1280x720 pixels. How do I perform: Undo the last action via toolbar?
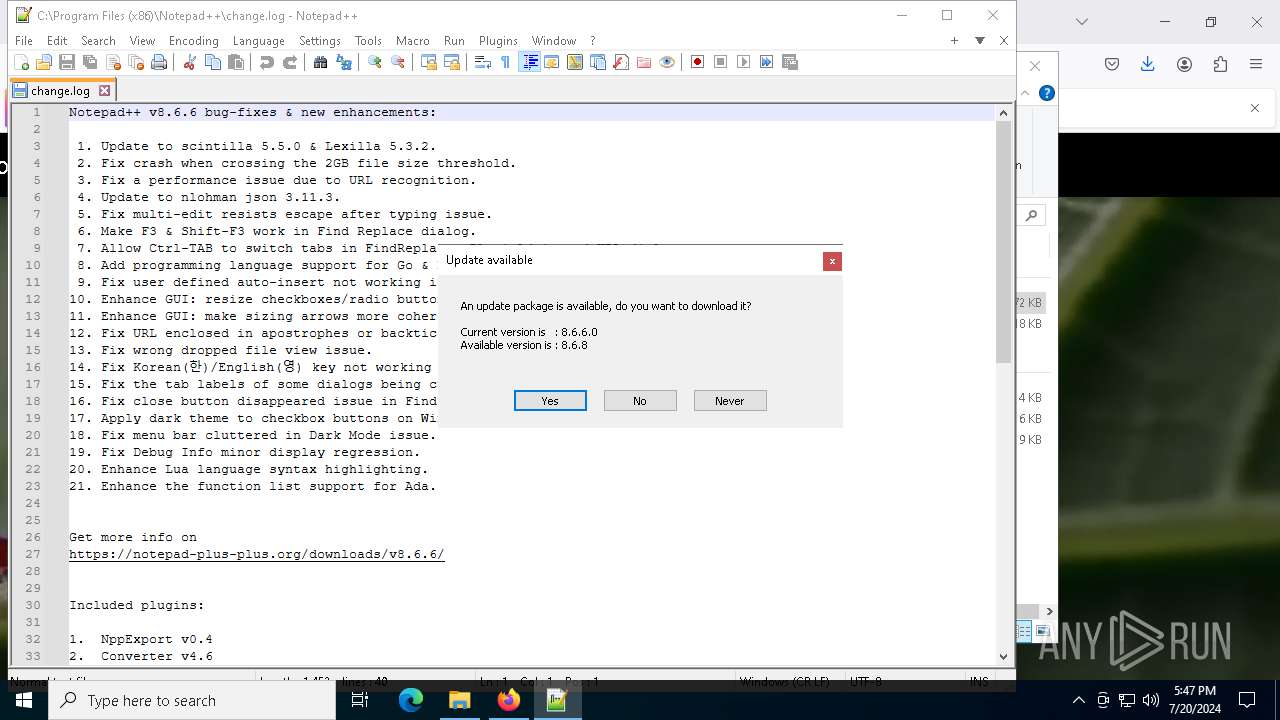click(266, 62)
